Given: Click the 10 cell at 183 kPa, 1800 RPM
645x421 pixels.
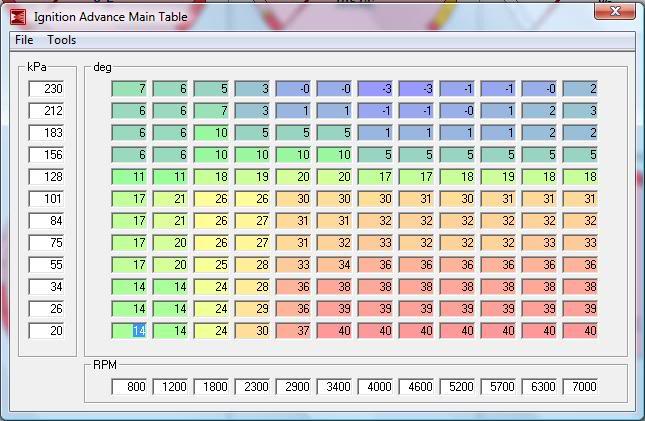Looking at the screenshot, I should (x=211, y=133).
